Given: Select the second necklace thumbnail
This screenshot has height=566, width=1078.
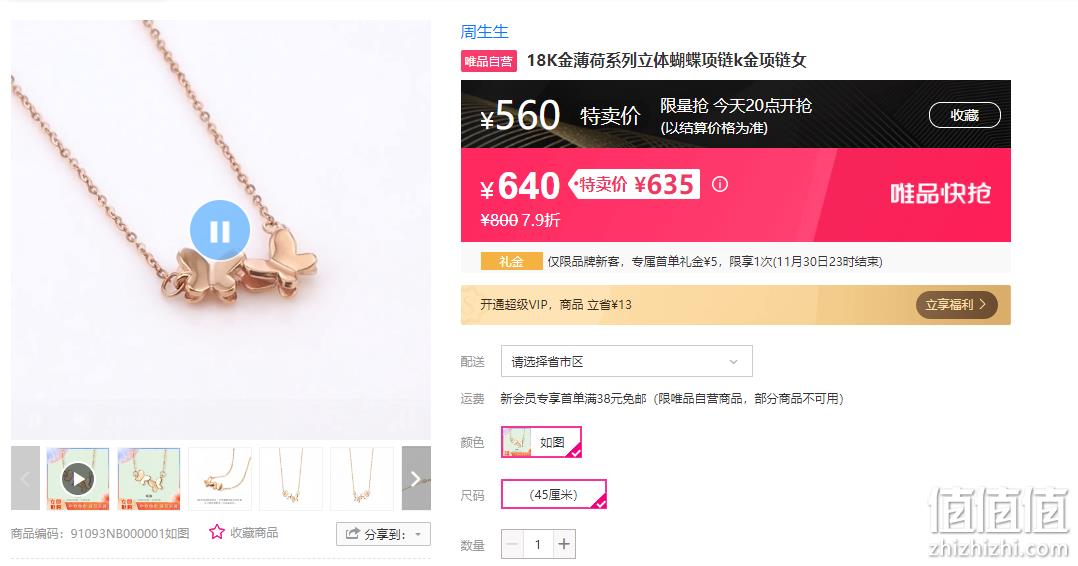Looking at the screenshot, I should point(149,479).
